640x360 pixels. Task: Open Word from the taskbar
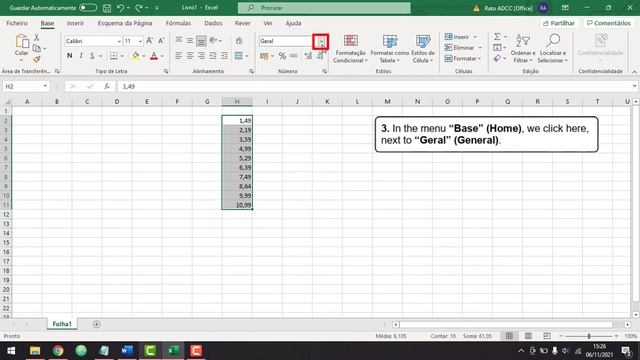pos(127,351)
